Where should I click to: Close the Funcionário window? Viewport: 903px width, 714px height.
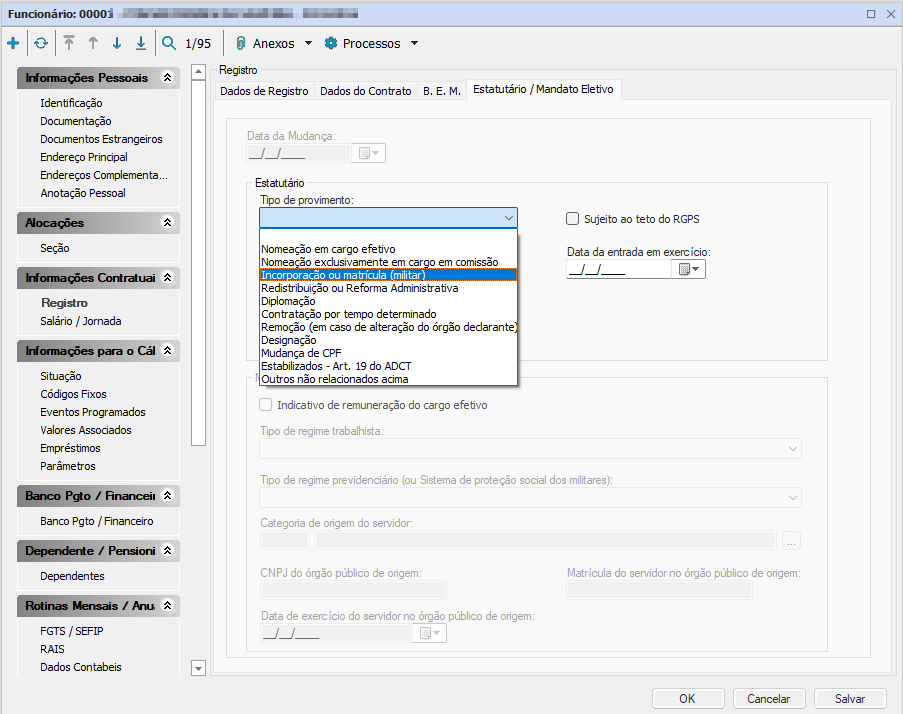890,14
